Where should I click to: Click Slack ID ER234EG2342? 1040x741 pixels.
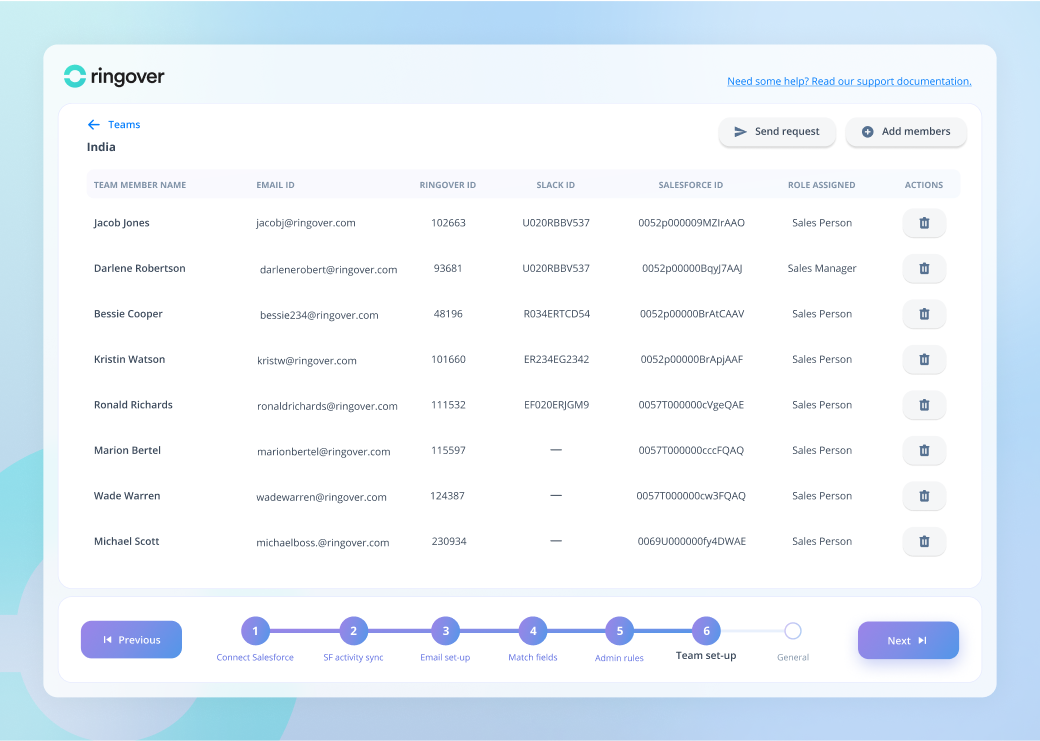click(x=556, y=360)
